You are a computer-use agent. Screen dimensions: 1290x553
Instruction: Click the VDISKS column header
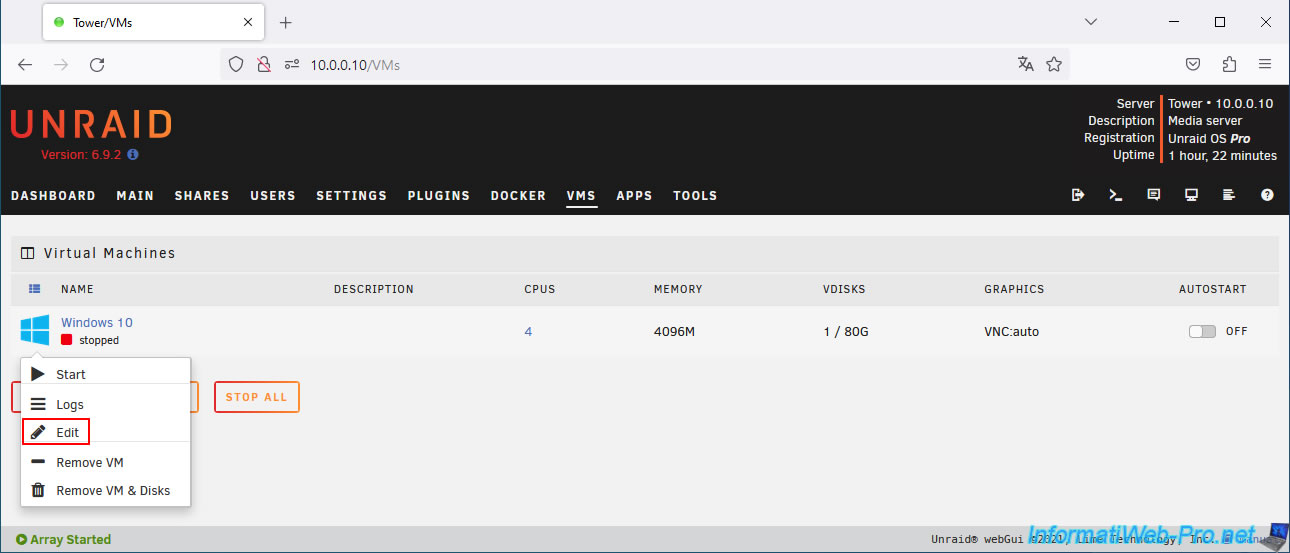[844, 289]
